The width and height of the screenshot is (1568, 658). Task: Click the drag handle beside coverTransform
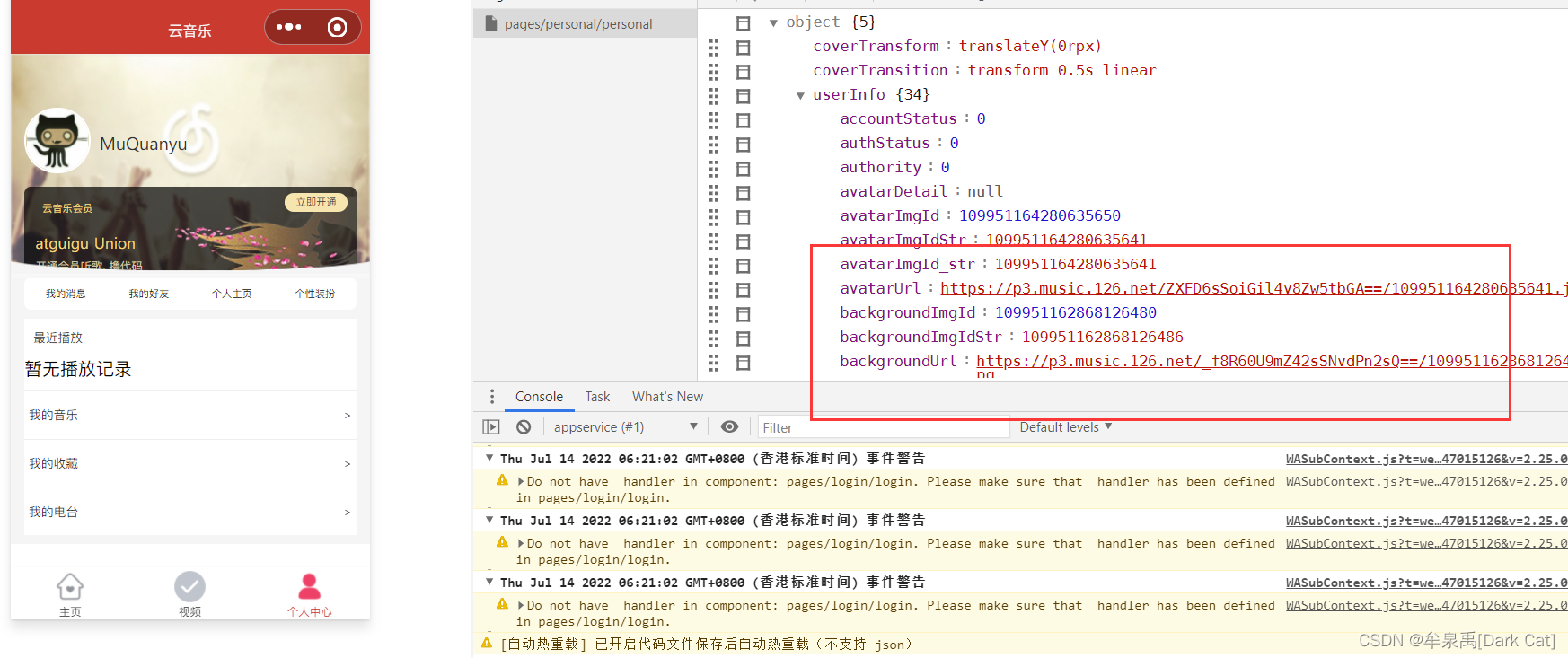coord(714,48)
